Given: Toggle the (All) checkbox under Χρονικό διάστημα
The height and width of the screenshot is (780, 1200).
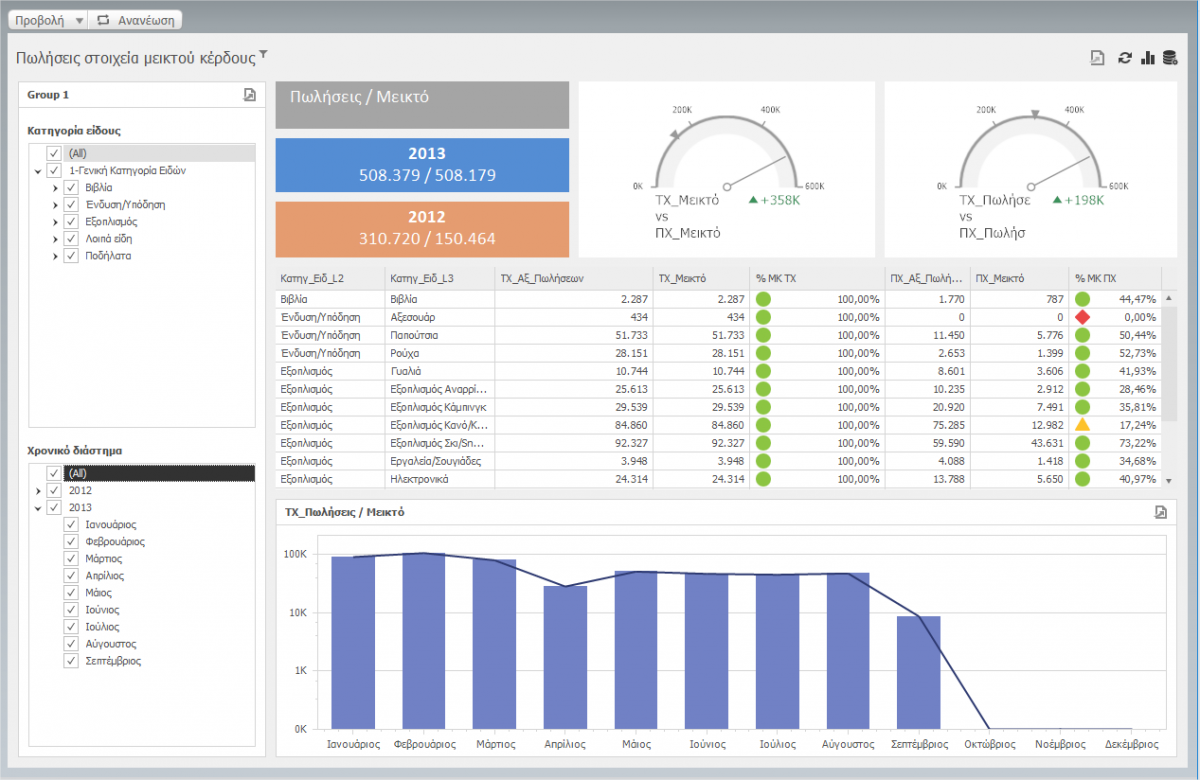Looking at the screenshot, I should coord(53,473).
